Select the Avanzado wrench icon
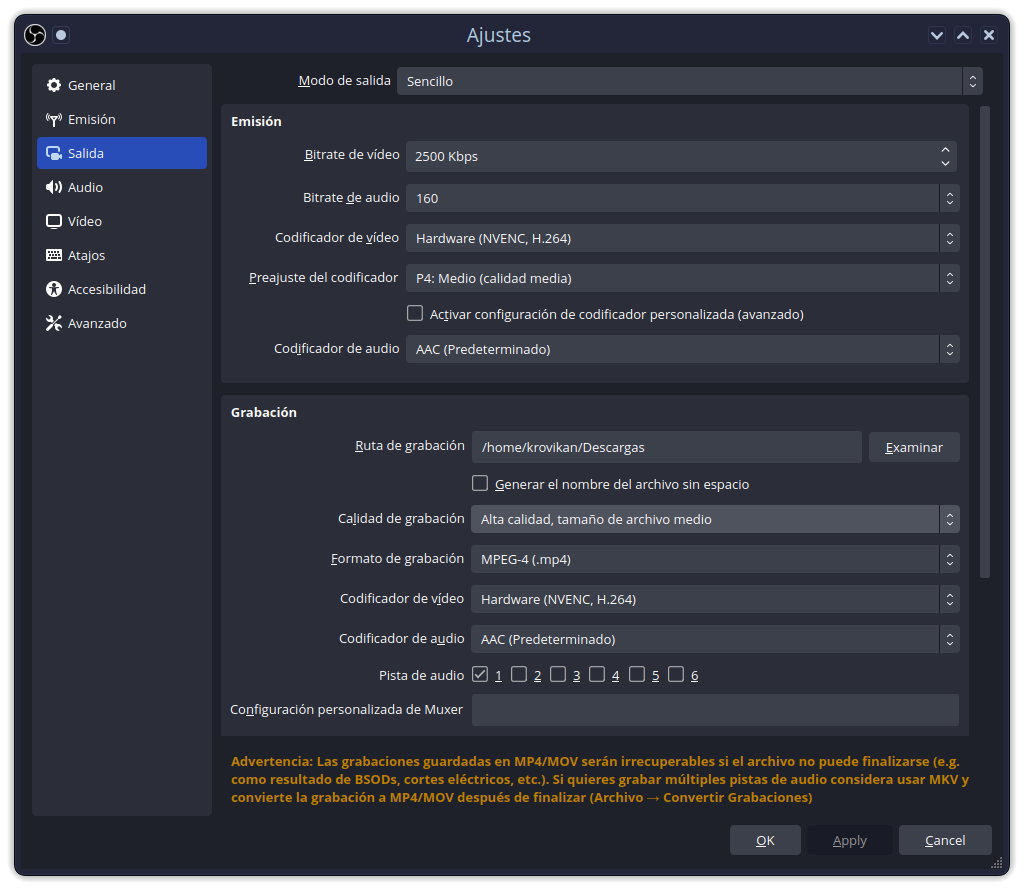 pos(53,323)
